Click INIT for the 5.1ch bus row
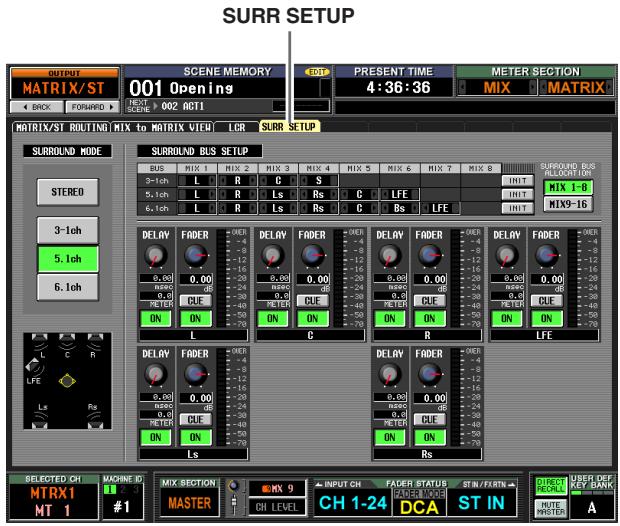620x526 pixels. 518,195
